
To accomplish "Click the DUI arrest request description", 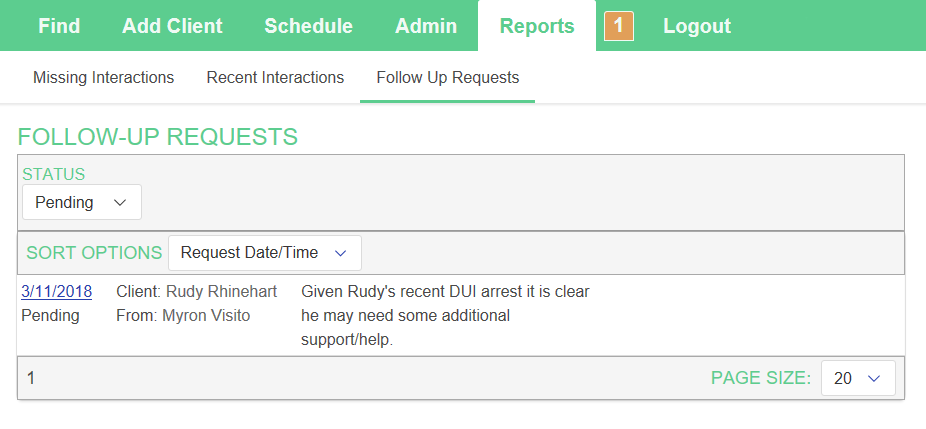I will [445, 315].
